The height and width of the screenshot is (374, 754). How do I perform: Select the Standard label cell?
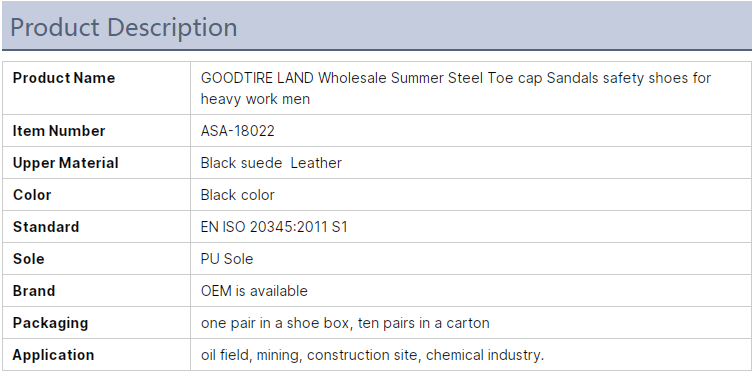97,227
